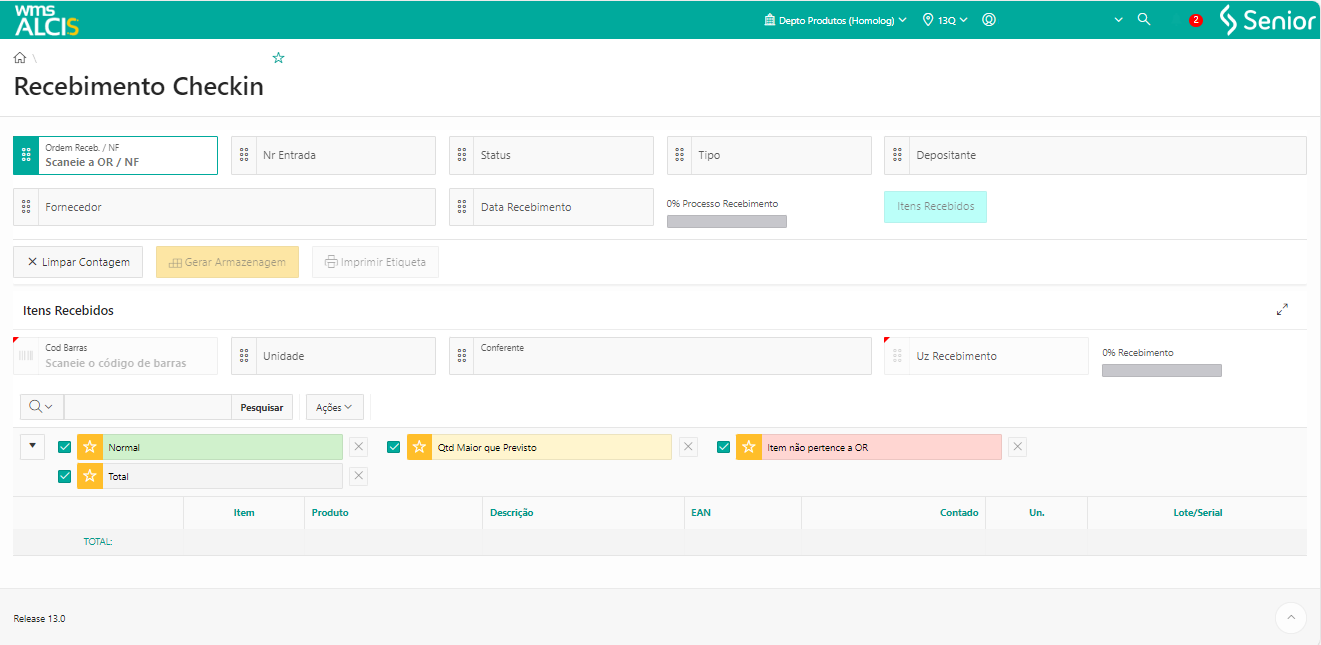Image resolution: width=1321 pixels, height=645 pixels.
Task: Click Imprimir Etiqueta button
Action: point(375,262)
